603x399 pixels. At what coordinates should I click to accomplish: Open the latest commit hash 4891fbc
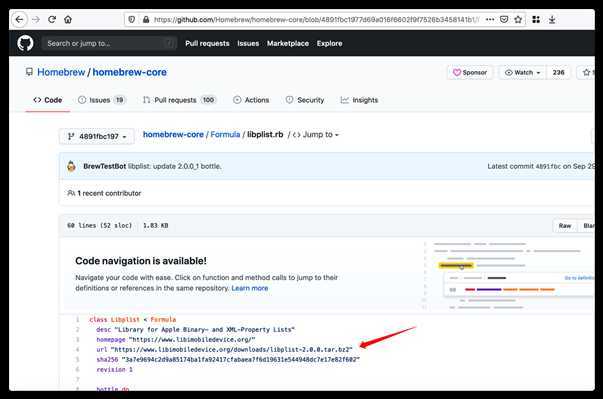point(548,166)
